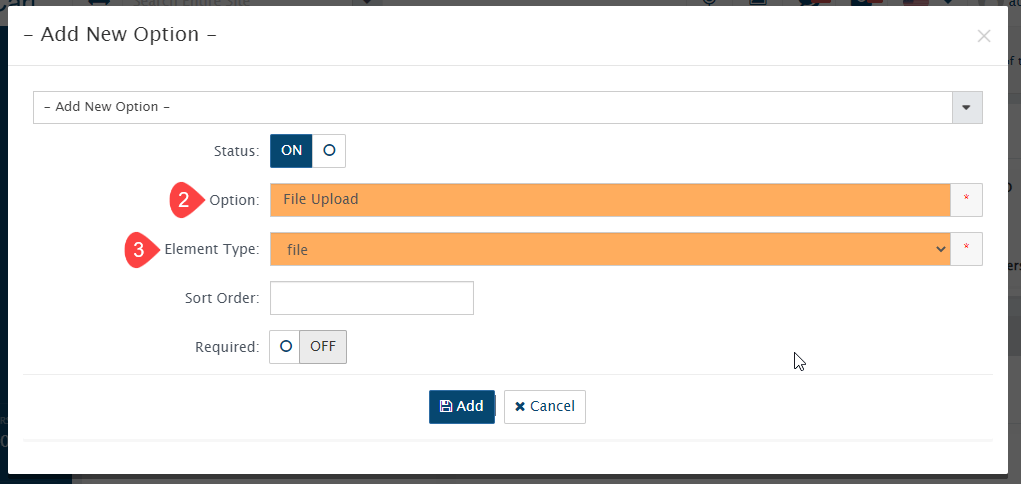Click the circle half of the Required switch

(285, 347)
